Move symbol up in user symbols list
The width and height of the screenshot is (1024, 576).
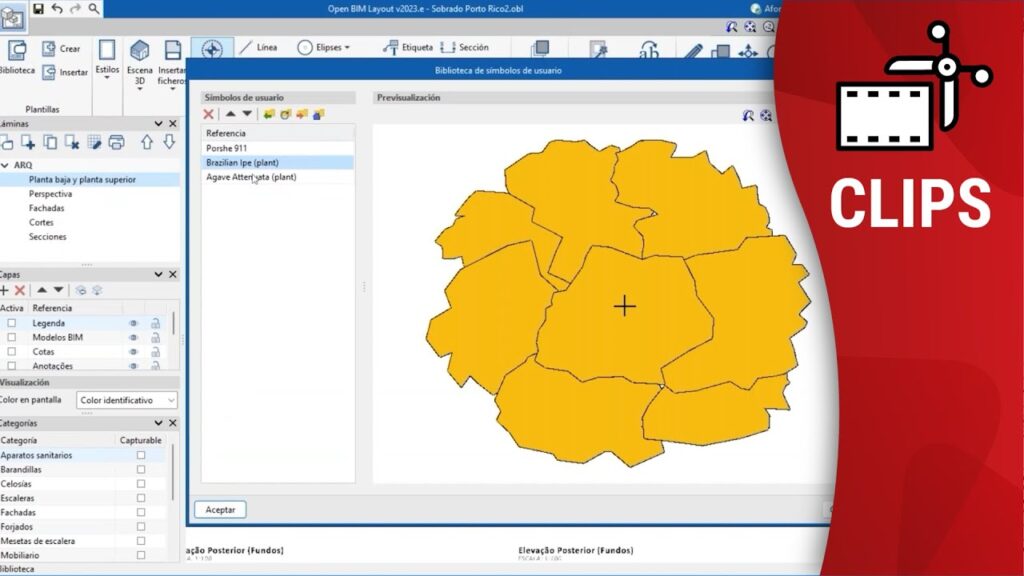pyautogui.click(x=230, y=114)
